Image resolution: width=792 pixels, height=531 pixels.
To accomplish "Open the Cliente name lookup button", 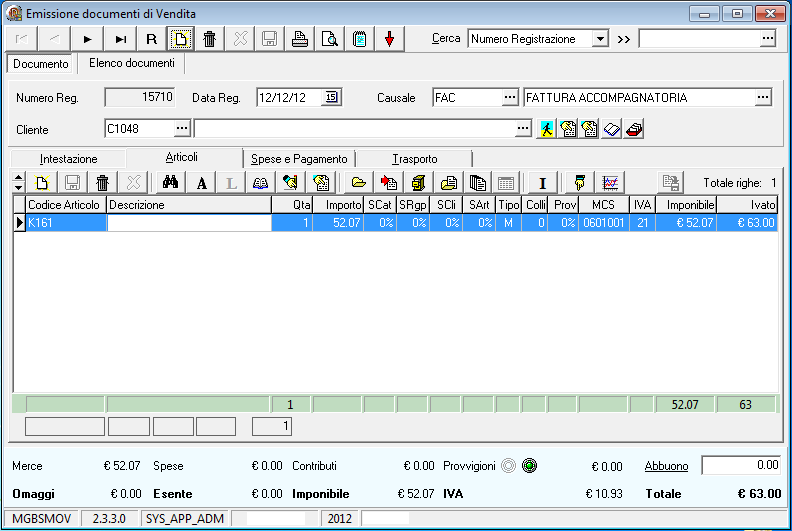I will tap(523, 129).
